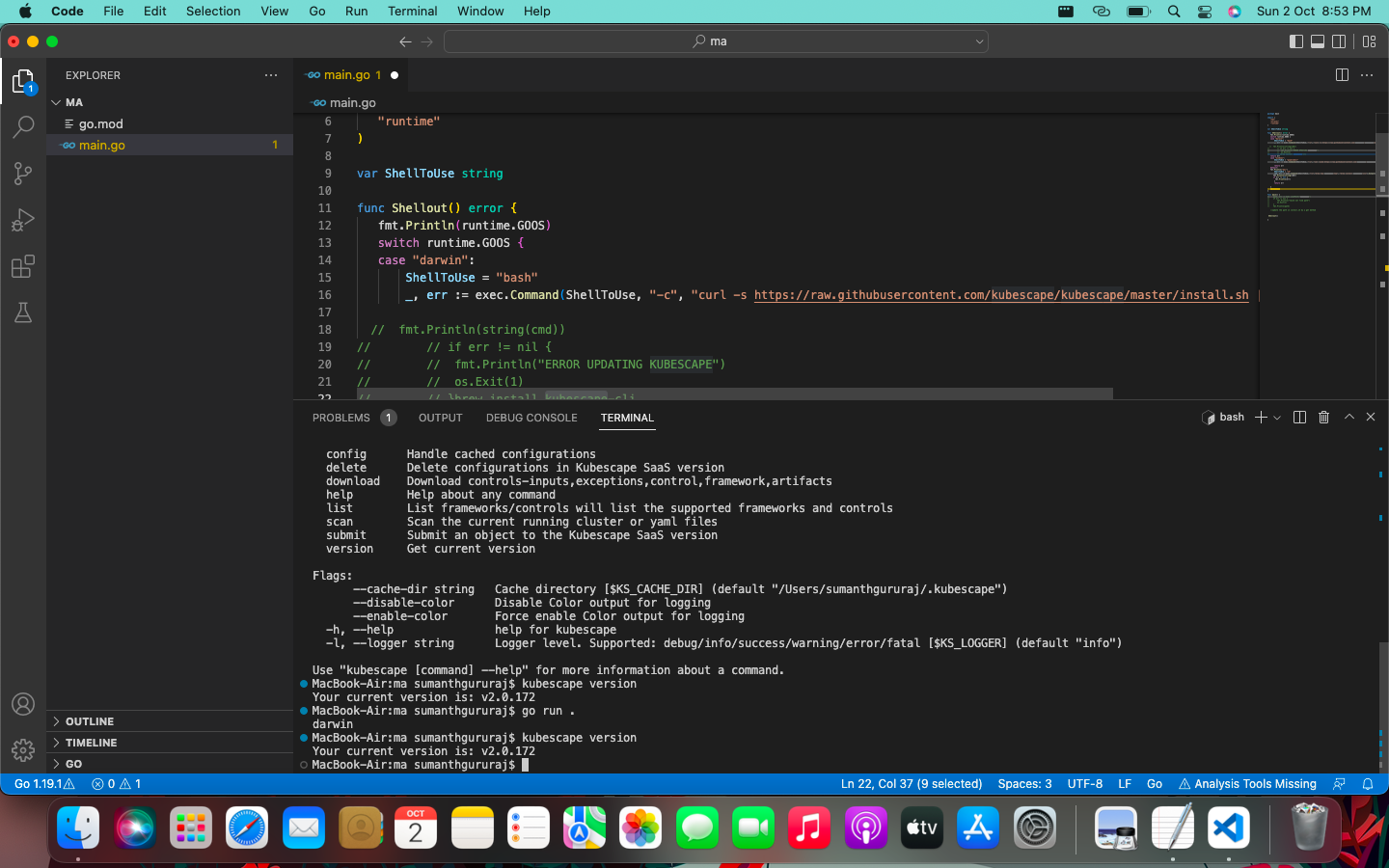Image resolution: width=1389 pixels, height=868 pixels.
Task: Toggle the bottom panel layout button
Action: [1318, 41]
